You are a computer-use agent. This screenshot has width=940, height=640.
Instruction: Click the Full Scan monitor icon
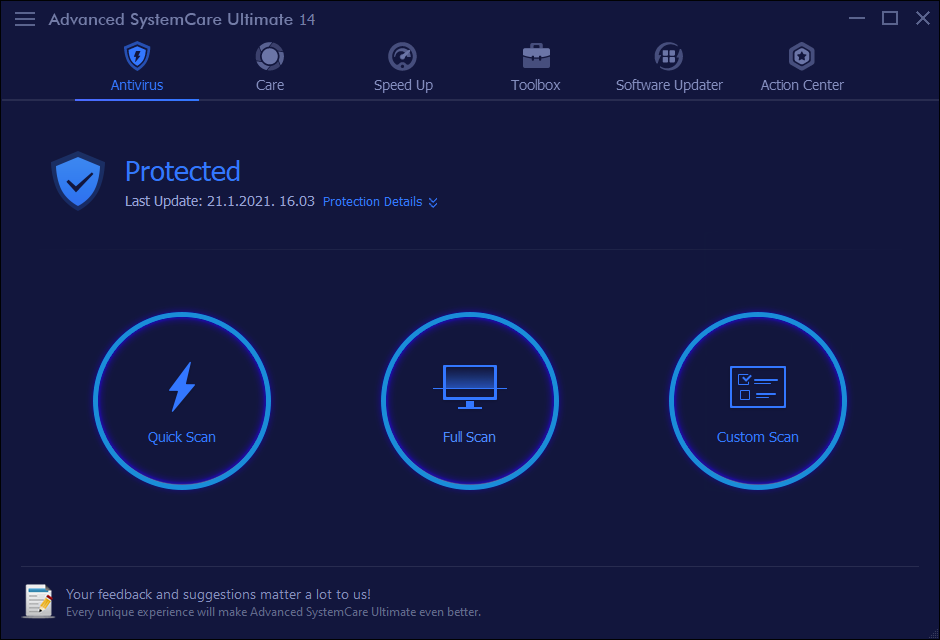coord(470,387)
